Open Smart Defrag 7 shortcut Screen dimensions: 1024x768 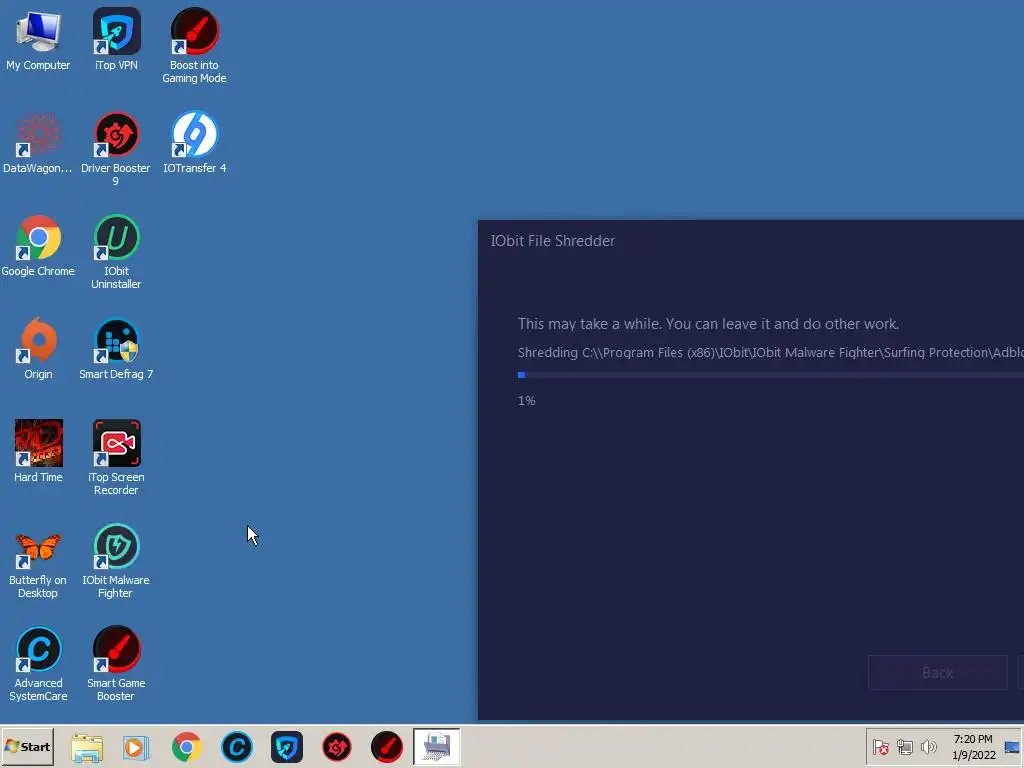pyautogui.click(x=116, y=349)
